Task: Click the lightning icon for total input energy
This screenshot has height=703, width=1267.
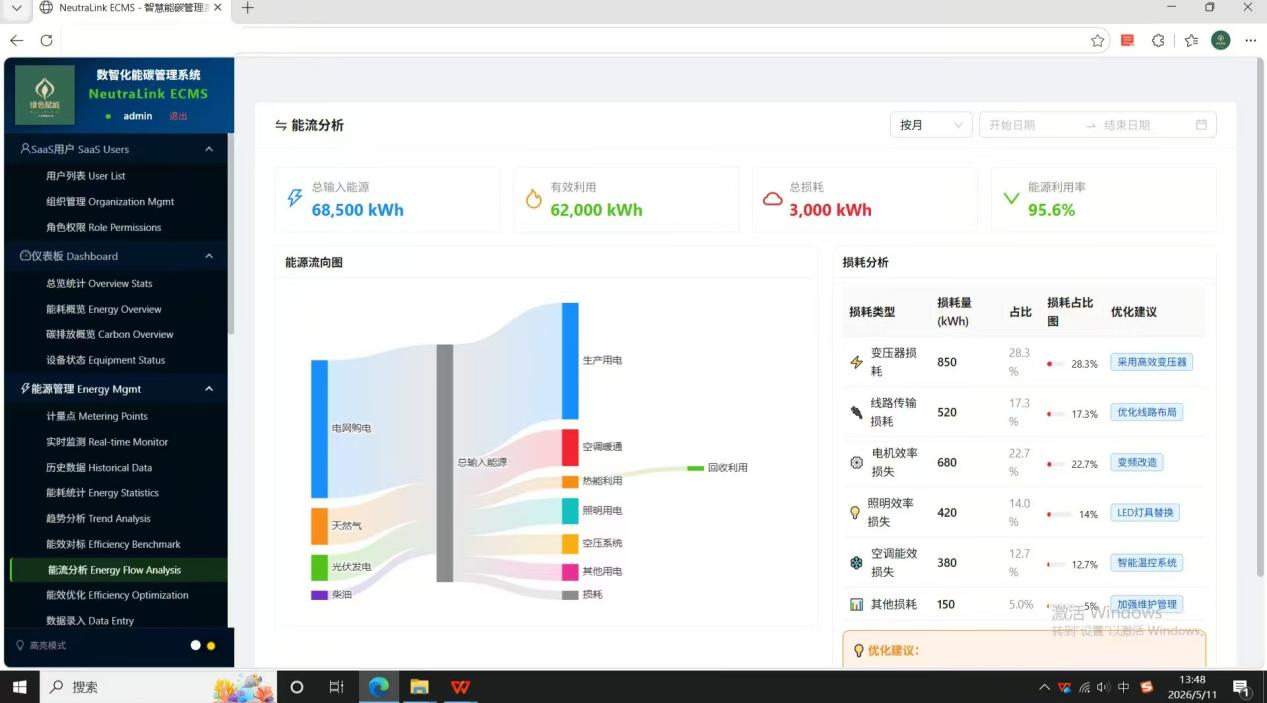Action: 294,198
